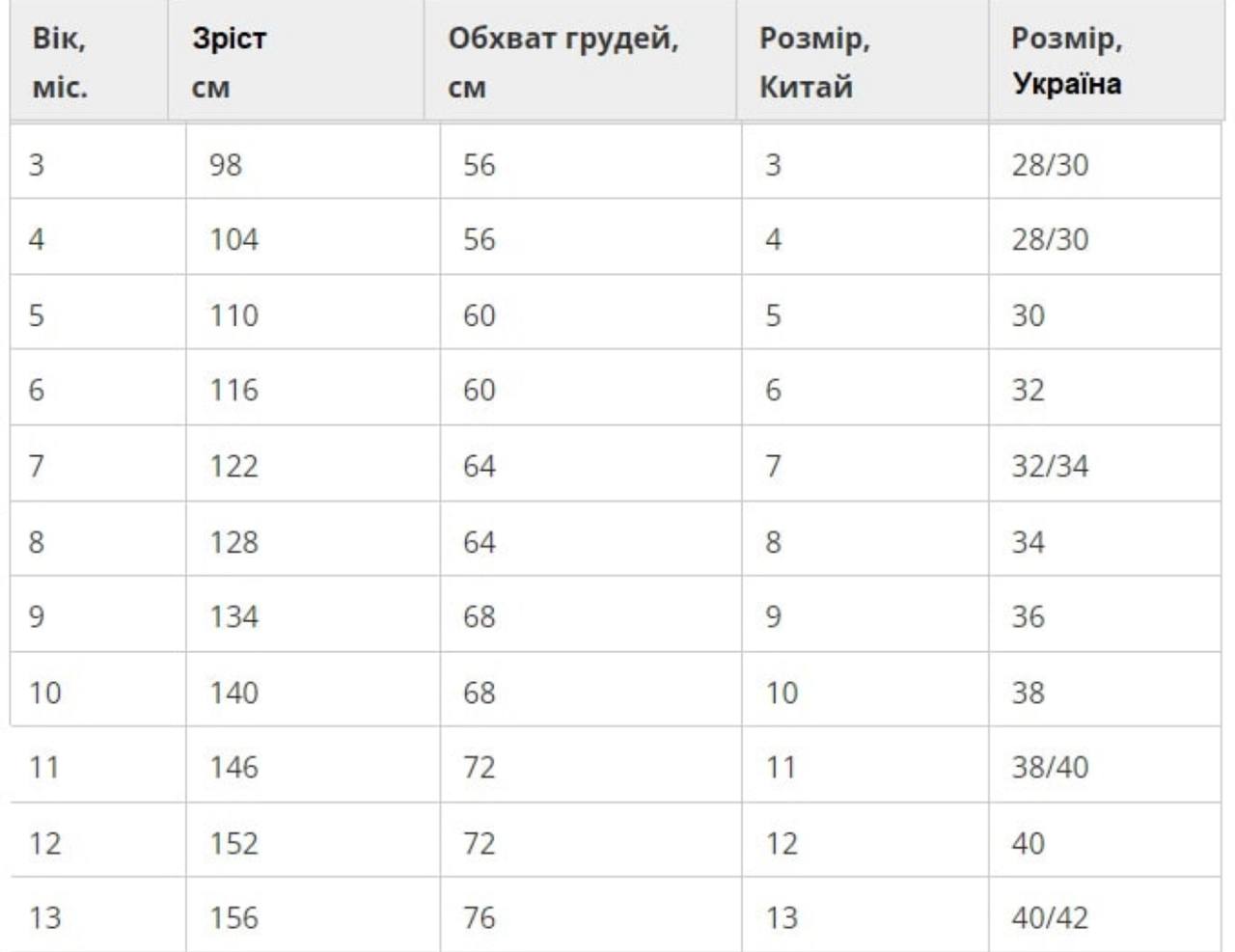1235x952 pixels.
Task: Click the height cell showing 98
Action: pos(226,165)
